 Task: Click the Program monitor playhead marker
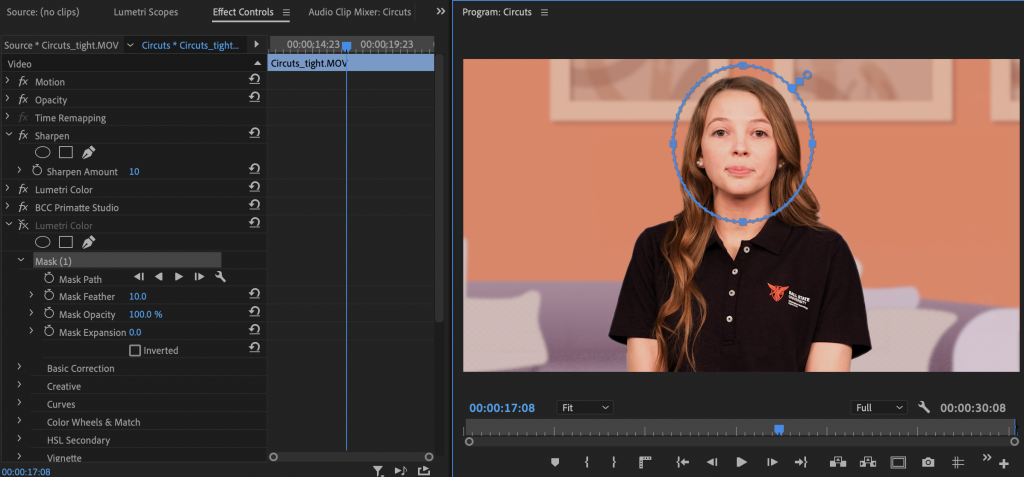tap(779, 429)
